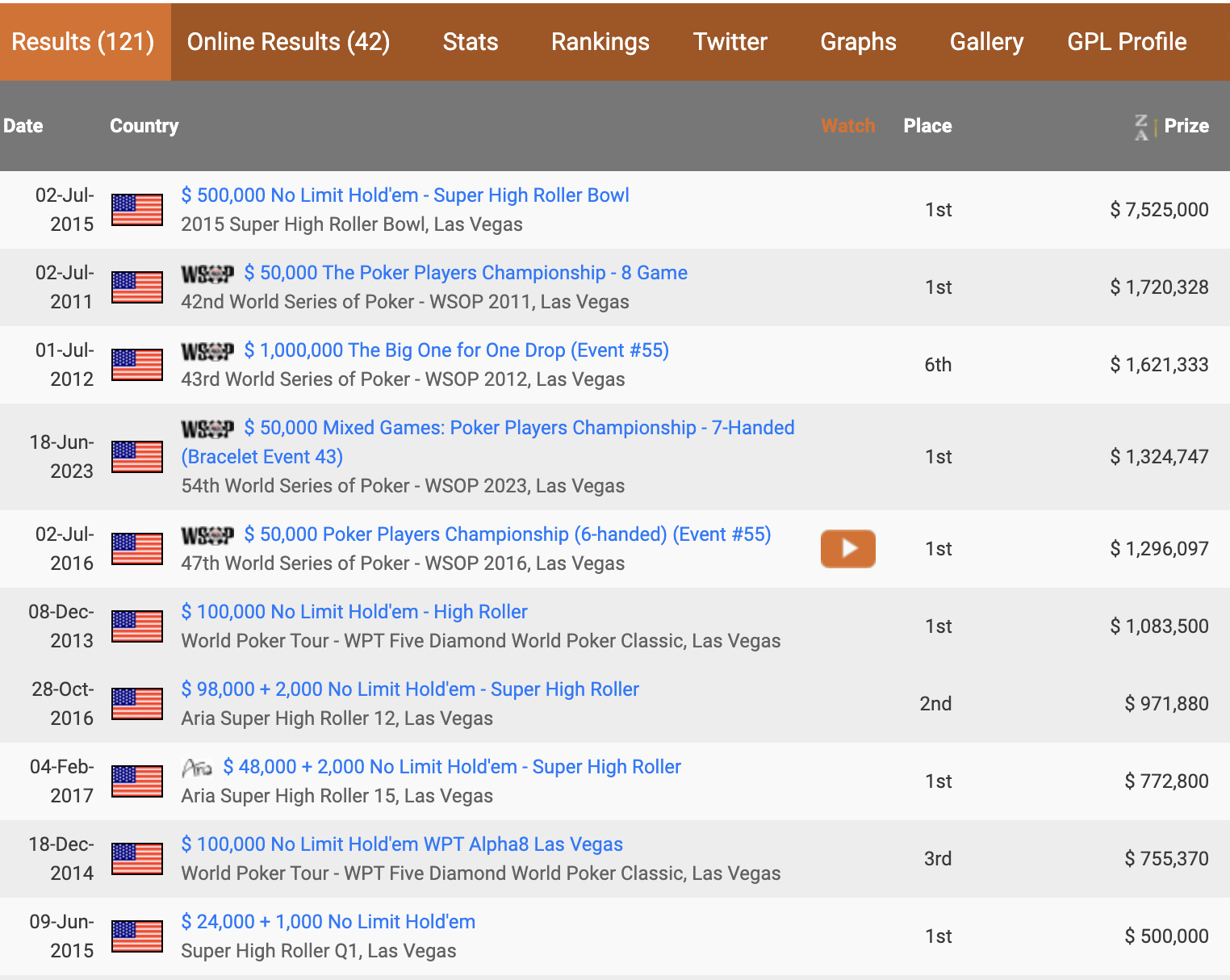Viewport: 1230px width, 980px height.
Task: Click US flag on the 09-Jun-2015 row
Action: point(137,936)
